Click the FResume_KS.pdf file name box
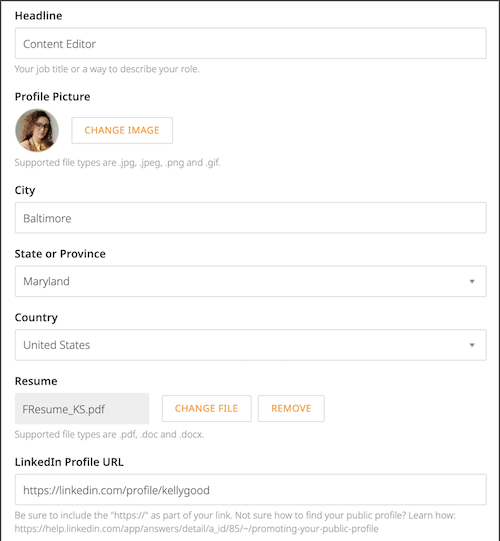 tap(82, 409)
